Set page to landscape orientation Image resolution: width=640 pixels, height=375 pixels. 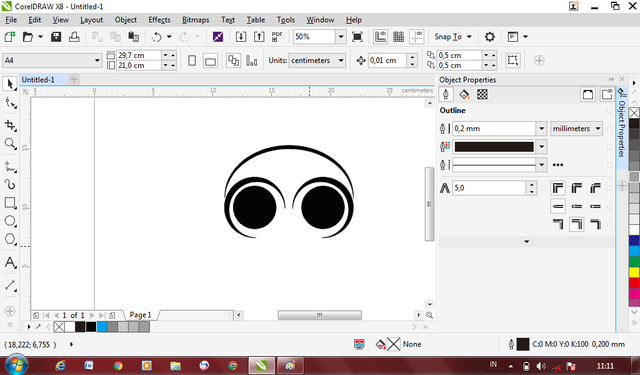point(210,61)
